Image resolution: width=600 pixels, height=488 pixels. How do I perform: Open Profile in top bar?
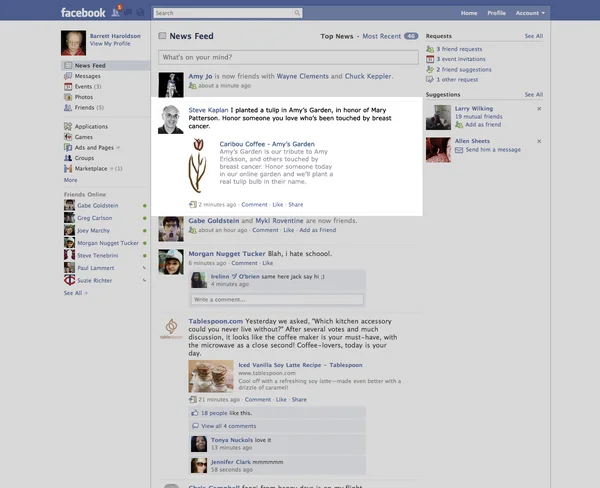point(496,13)
